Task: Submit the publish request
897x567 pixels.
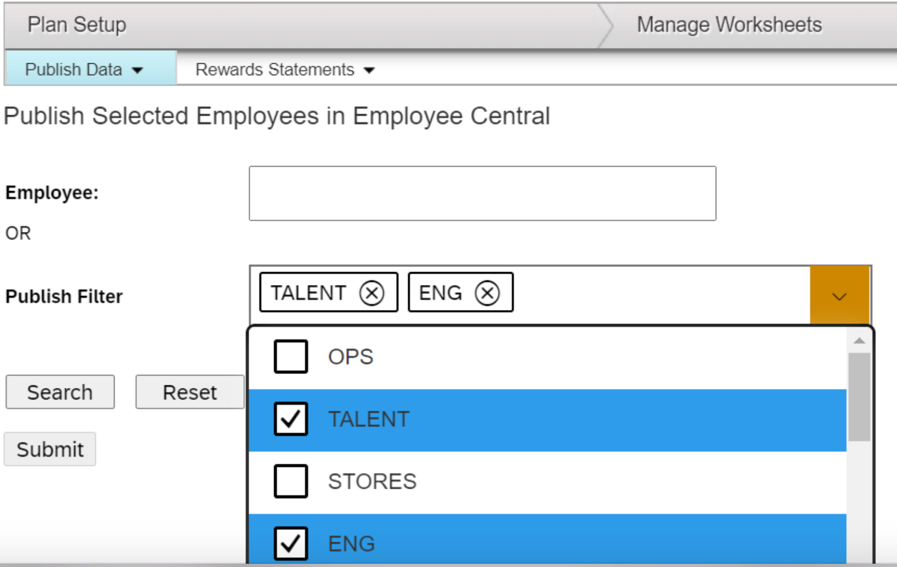Action: (x=50, y=449)
